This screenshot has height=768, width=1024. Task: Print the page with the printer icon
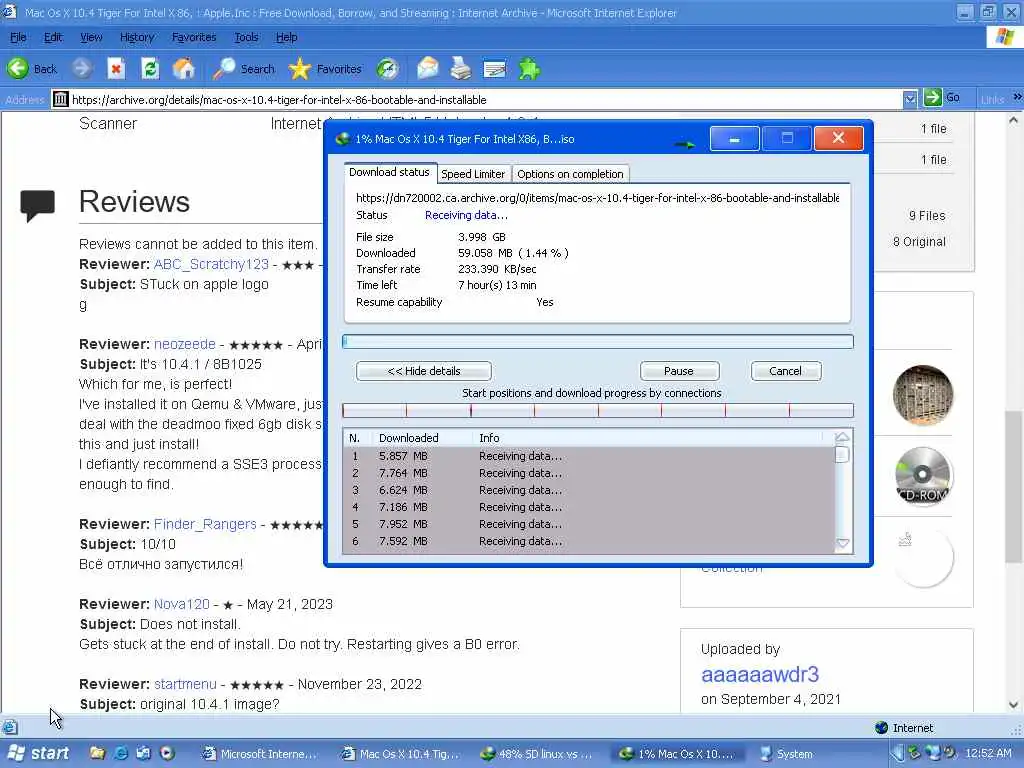click(460, 69)
